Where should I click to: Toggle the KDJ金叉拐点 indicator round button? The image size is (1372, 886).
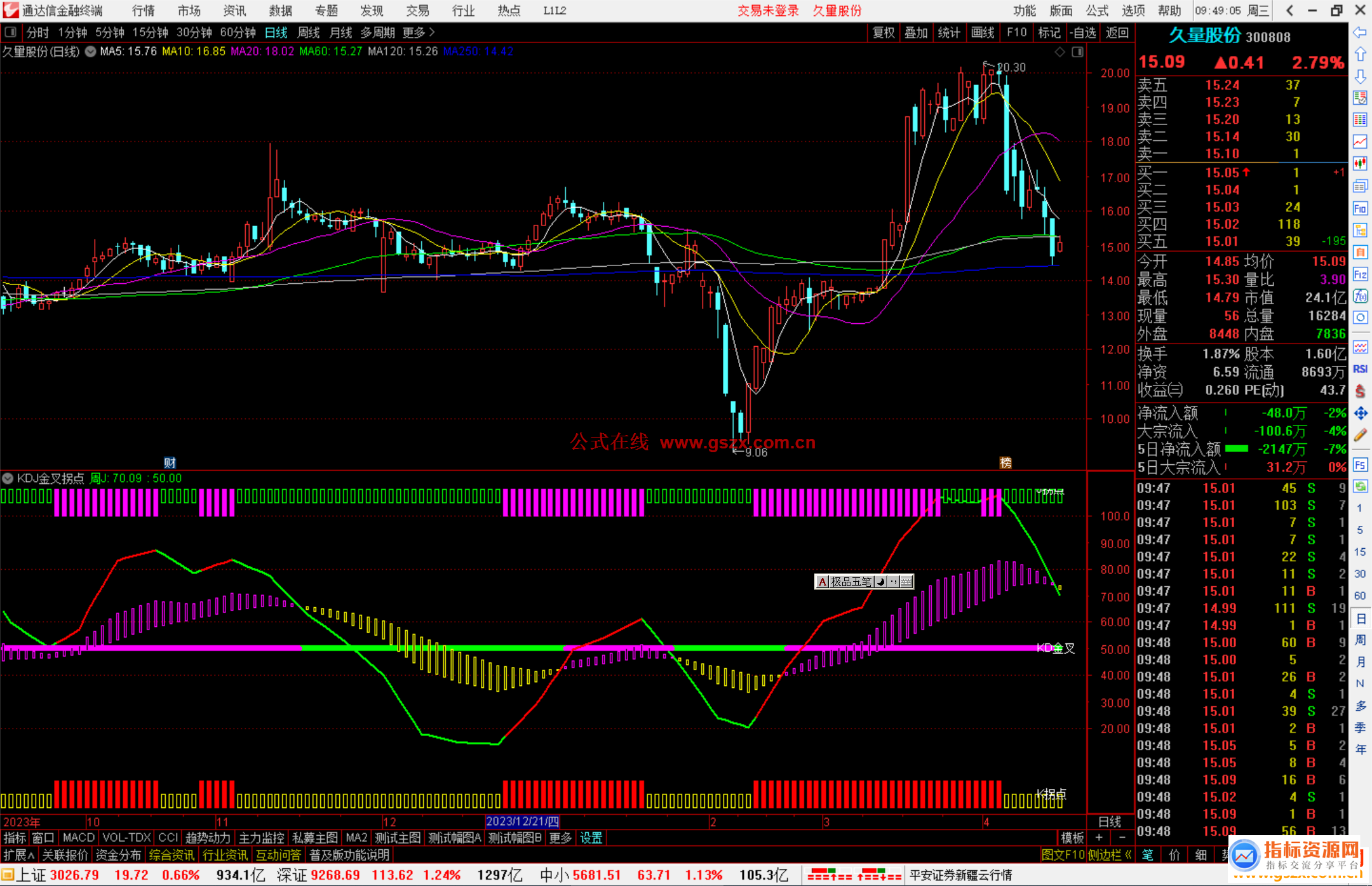[x=8, y=478]
